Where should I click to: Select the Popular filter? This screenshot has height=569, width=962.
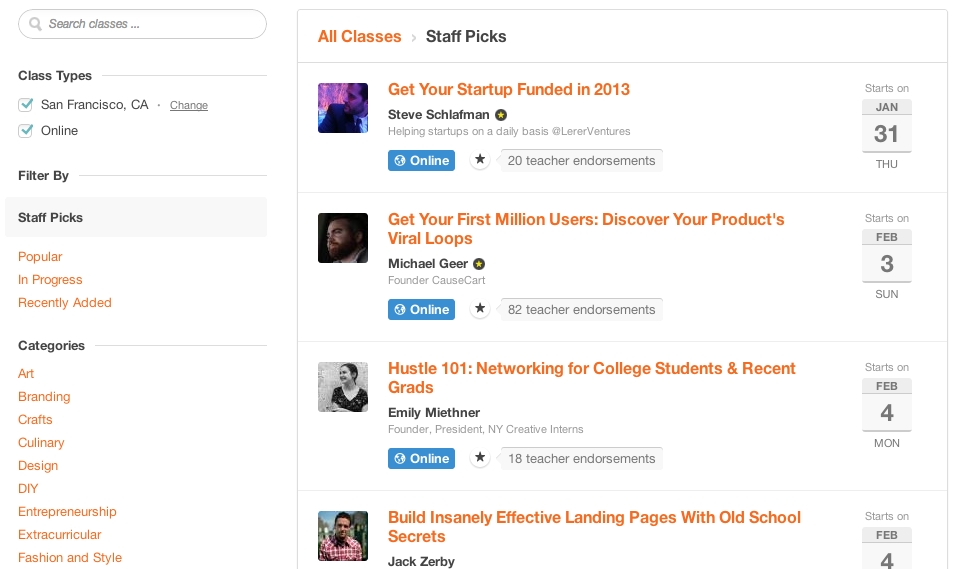[40, 257]
